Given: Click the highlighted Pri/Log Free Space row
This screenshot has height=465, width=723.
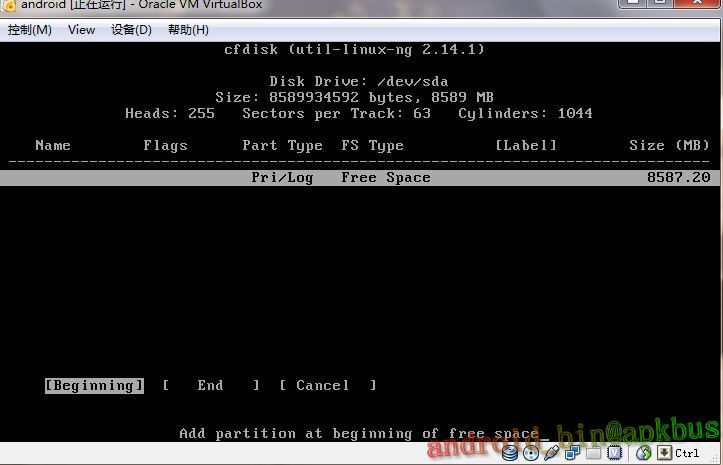Looking at the screenshot, I should tap(360, 178).
